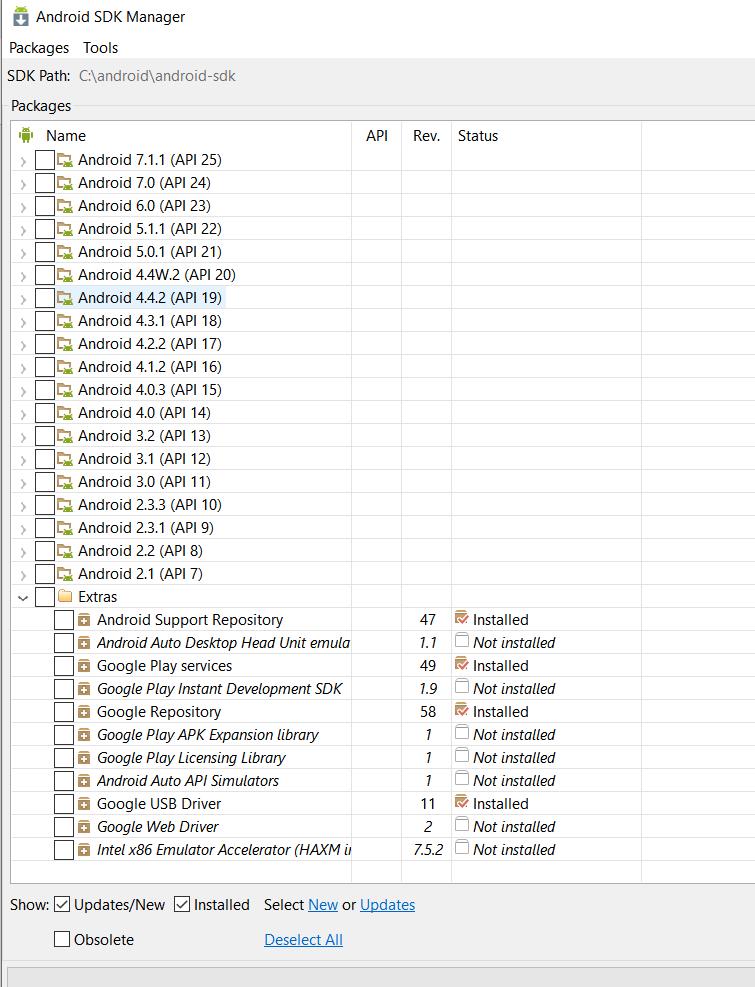755x987 pixels.
Task: Click the Select Updates link
Action: click(387, 905)
